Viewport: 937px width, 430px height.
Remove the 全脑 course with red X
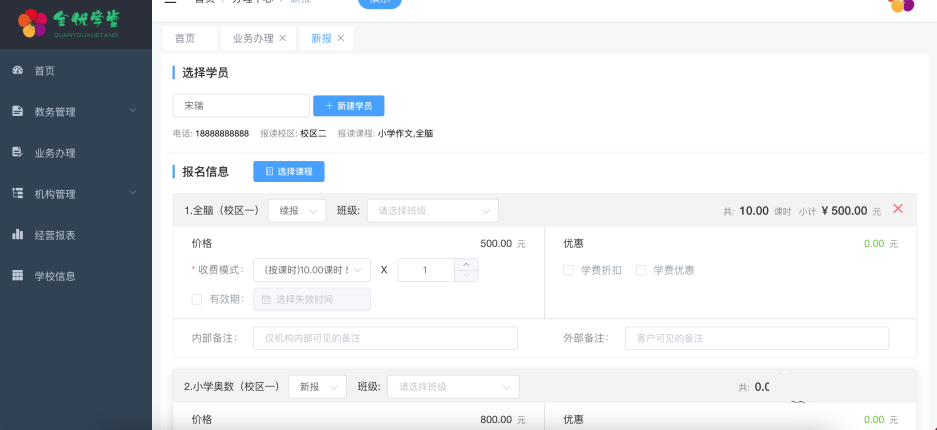point(897,209)
